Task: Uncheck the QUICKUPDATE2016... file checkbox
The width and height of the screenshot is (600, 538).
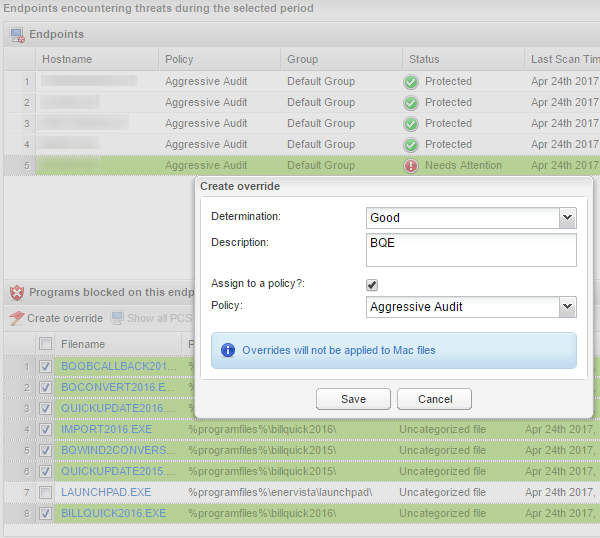Action: [46, 409]
